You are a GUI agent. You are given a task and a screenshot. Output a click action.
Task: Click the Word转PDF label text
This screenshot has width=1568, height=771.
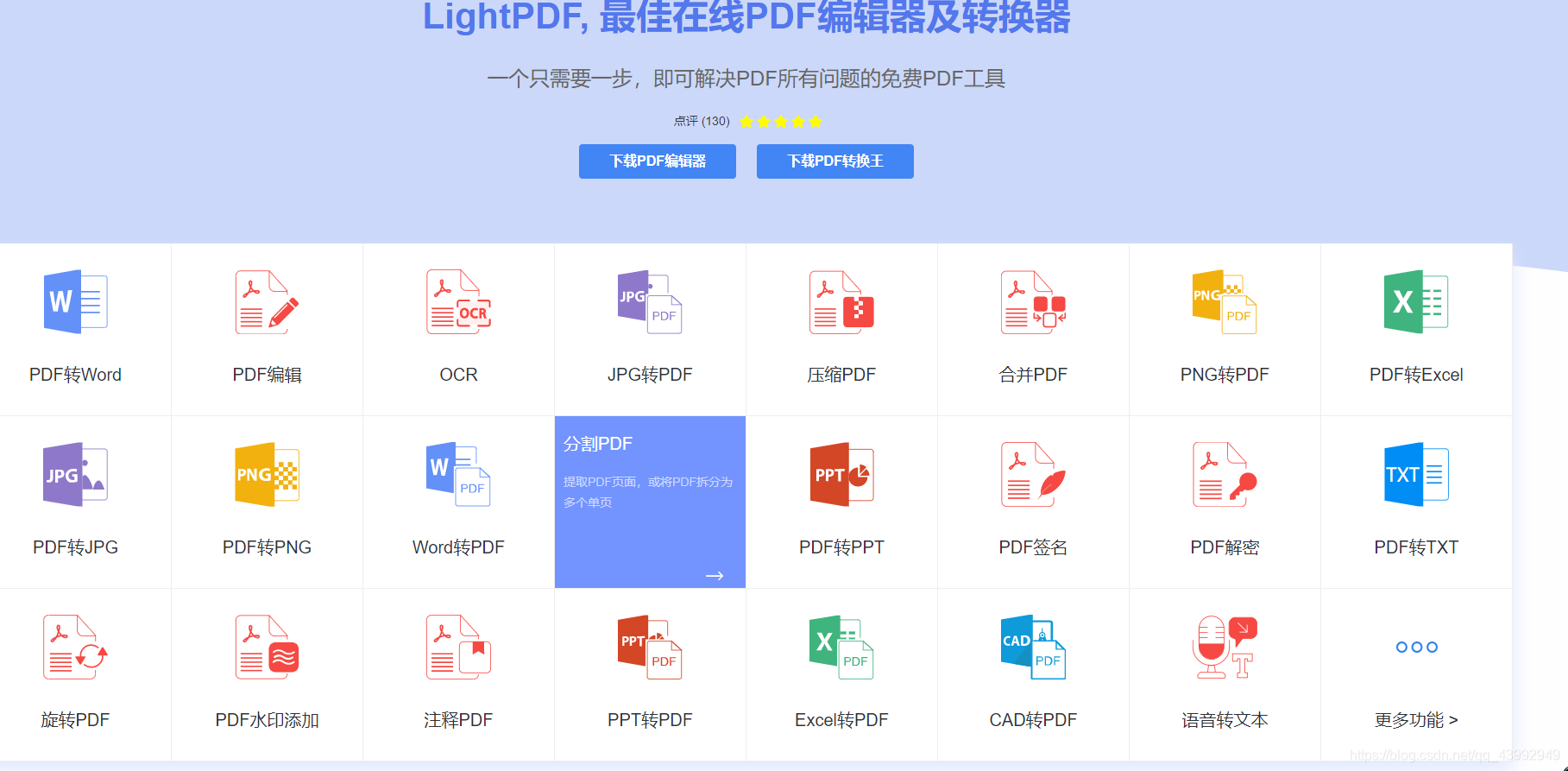pyautogui.click(x=458, y=547)
